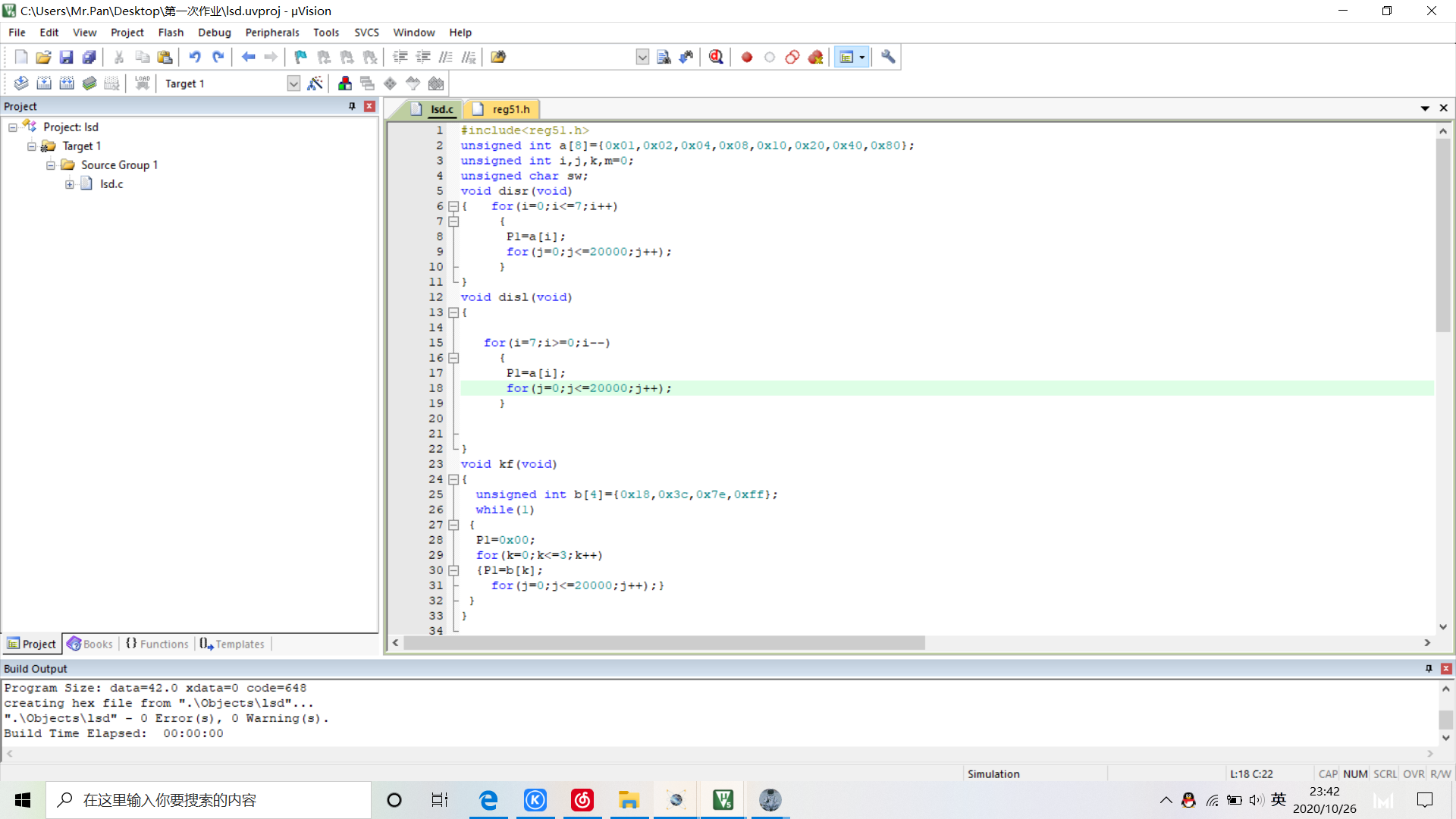The width and height of the screenshot is (1456, 819).
Task: Expand the lsd.c tree node
Action: [70, 184]
